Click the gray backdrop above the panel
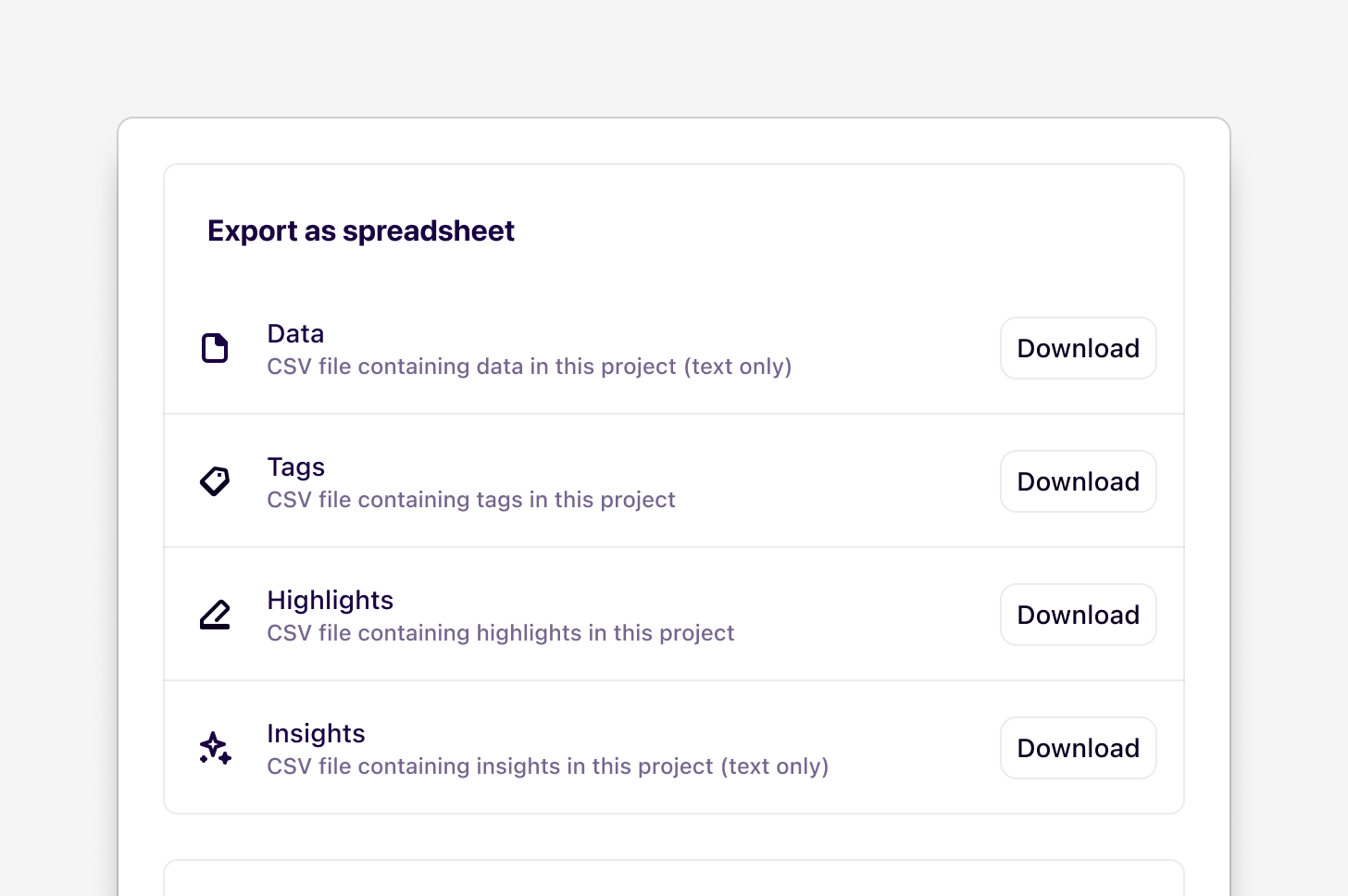Image resolution: width=1348 pixels, height=896 pixels. (673, 56)
